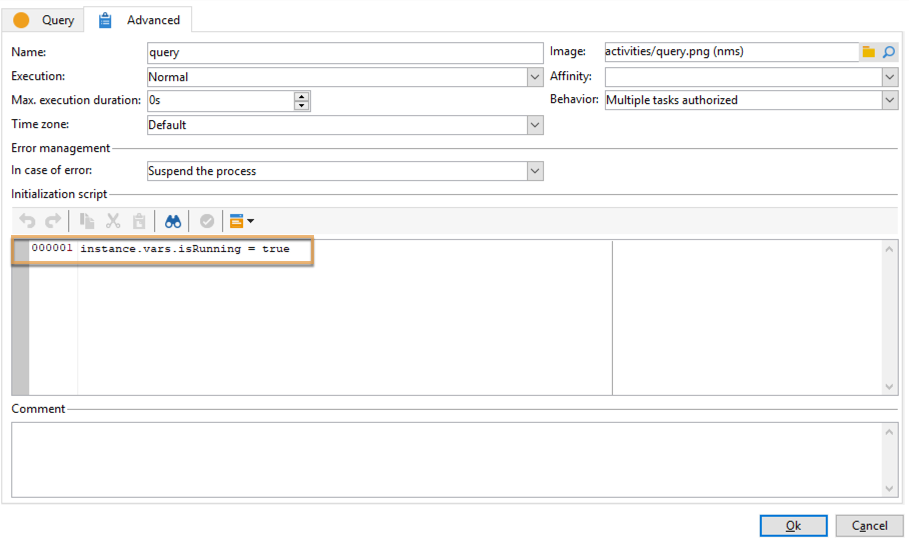Increase Max. execution duration with up arrow
Screen dimensions: 909x542
pyautogui.click(x=301, y=96)
